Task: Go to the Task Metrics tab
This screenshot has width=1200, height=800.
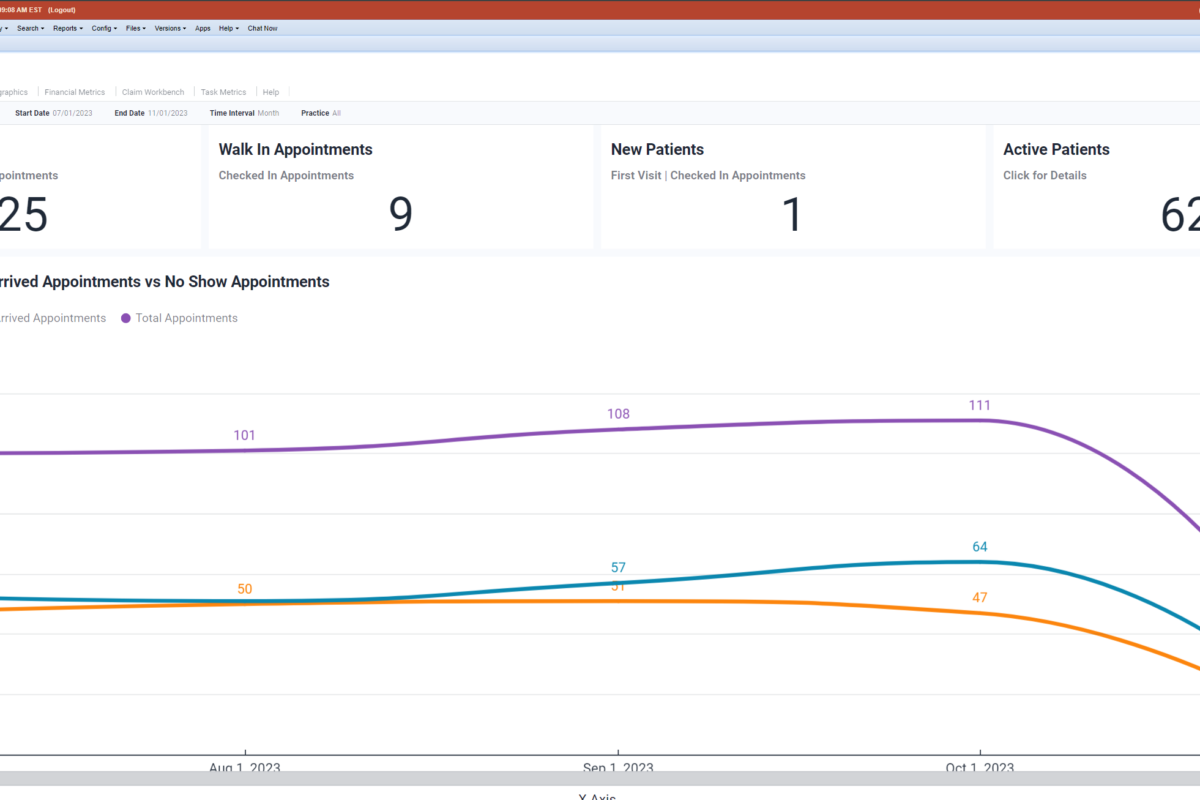Action: tap(223, 92)
